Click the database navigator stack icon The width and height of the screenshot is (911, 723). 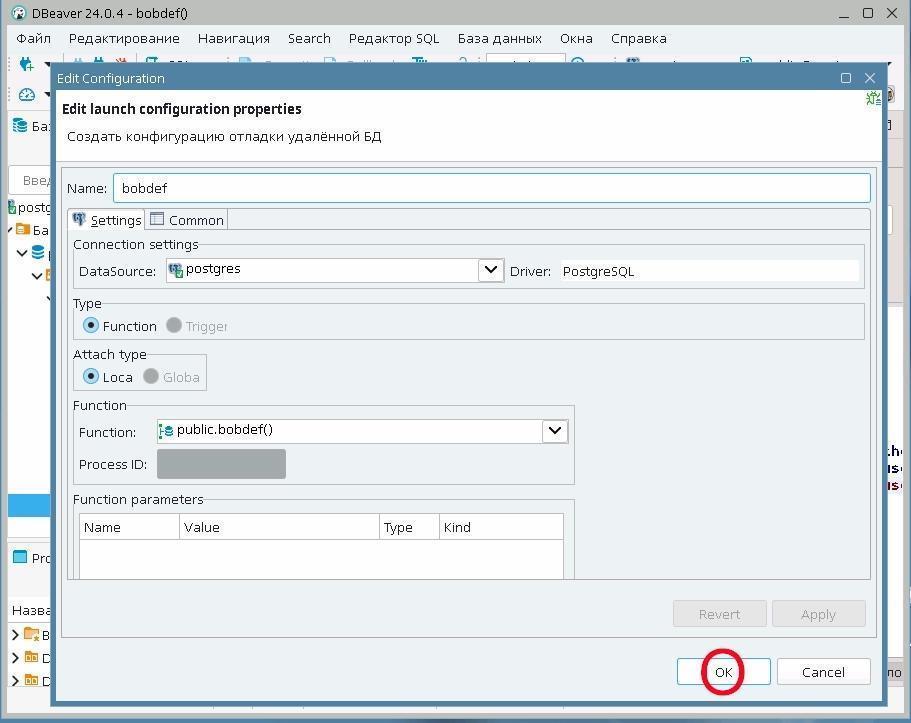tap(20, 126)
